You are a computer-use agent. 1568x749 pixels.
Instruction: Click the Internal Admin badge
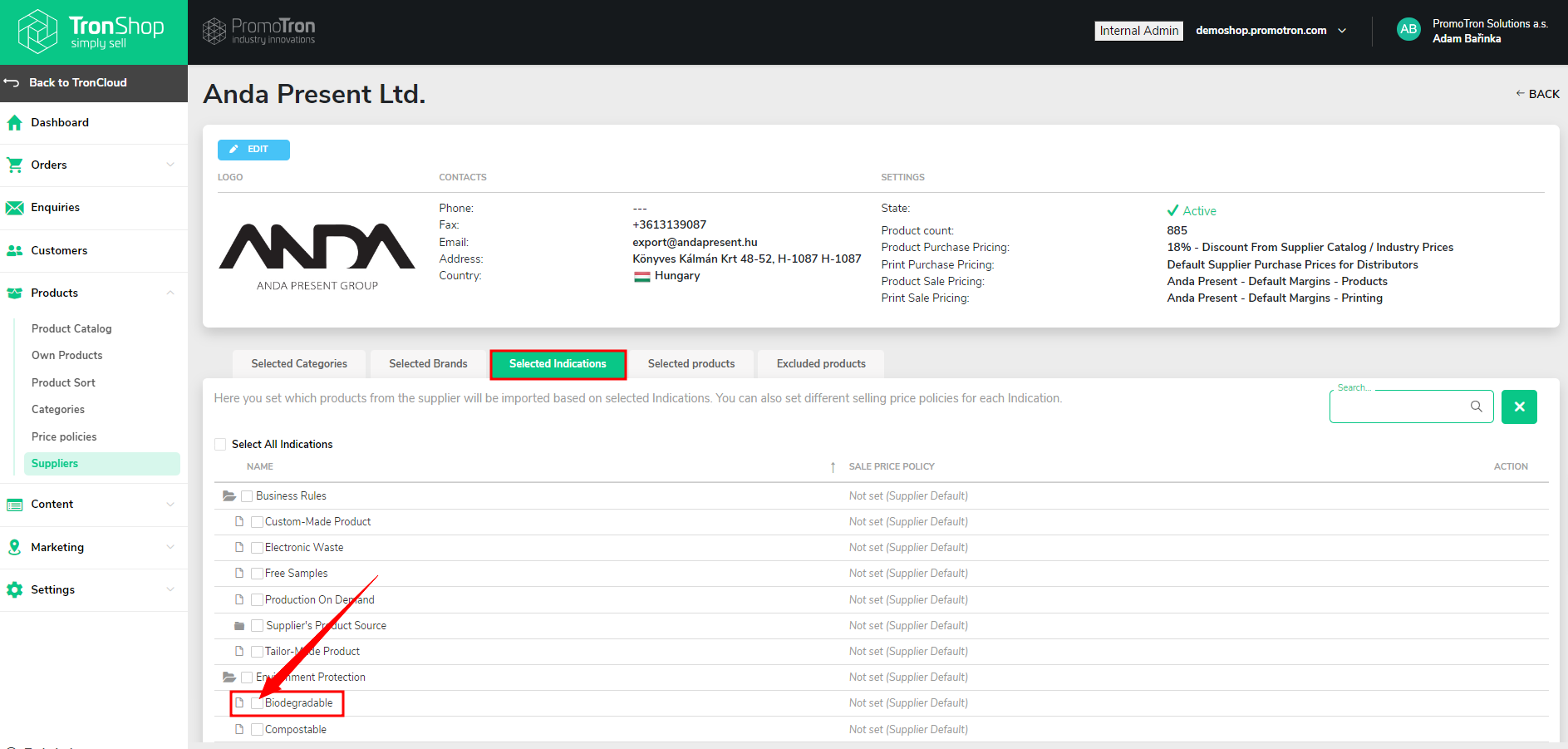pyautogui.click(x=1139, y=31)
